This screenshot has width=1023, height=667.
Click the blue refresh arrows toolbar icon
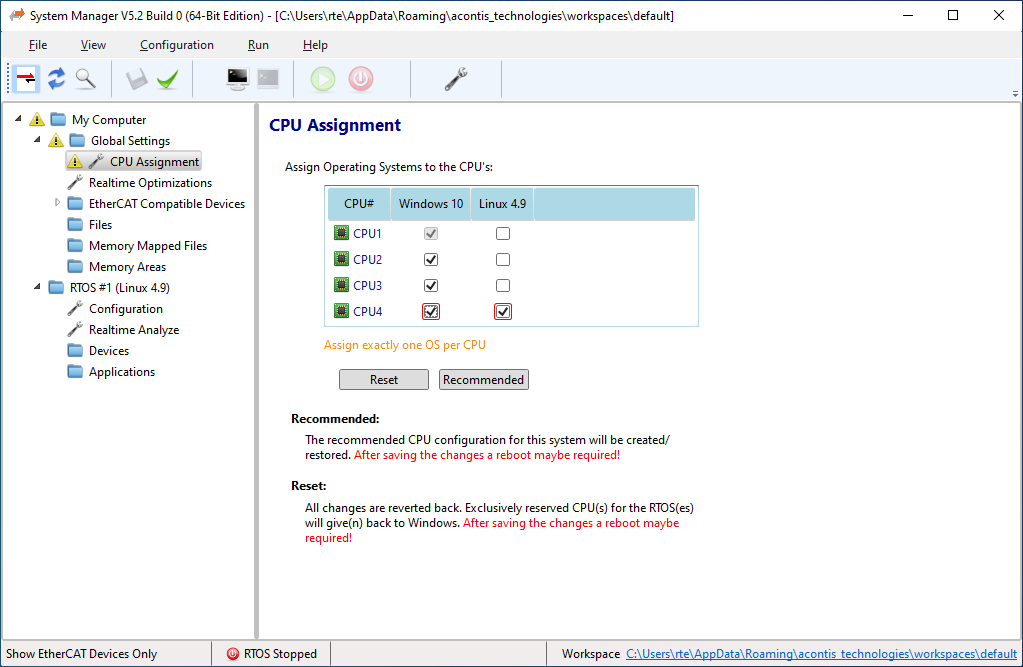pos(56,79)
